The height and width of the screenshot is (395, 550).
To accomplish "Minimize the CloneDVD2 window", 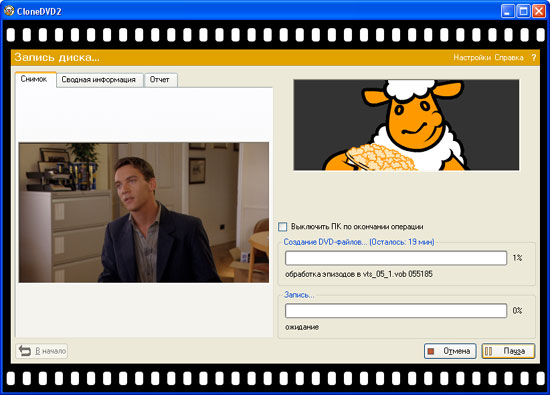I will pos(507,11).
